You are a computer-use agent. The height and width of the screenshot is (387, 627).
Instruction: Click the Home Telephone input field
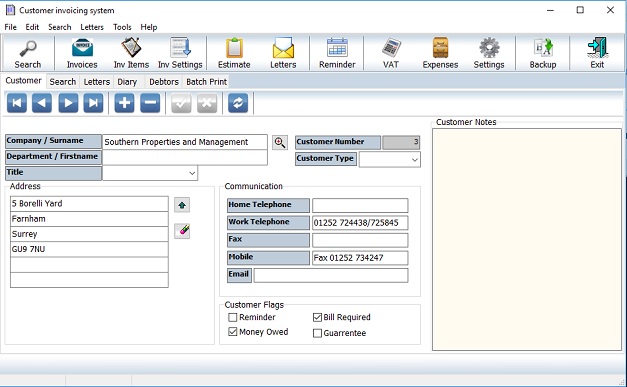point(360,205)
